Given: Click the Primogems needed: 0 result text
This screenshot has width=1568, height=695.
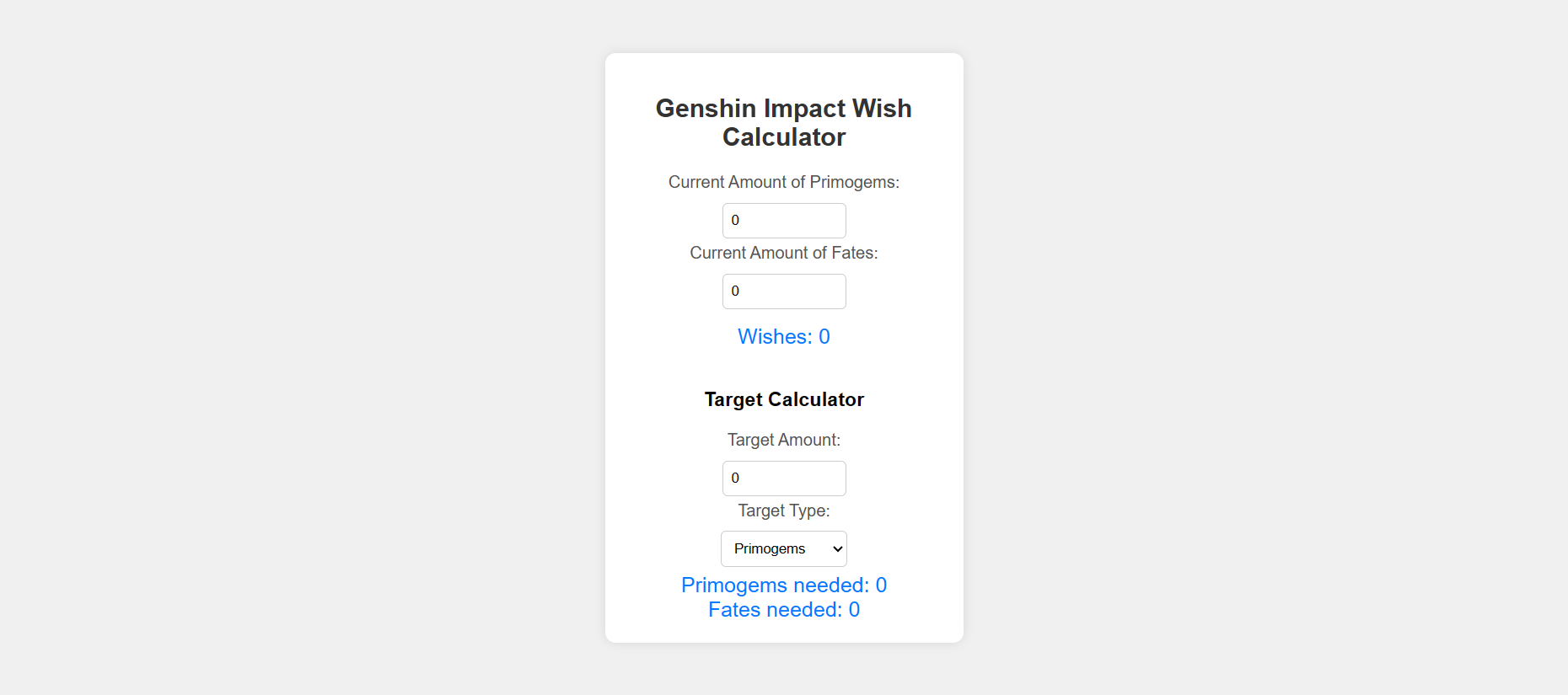Looking at the screenshot, I should 783,585.
